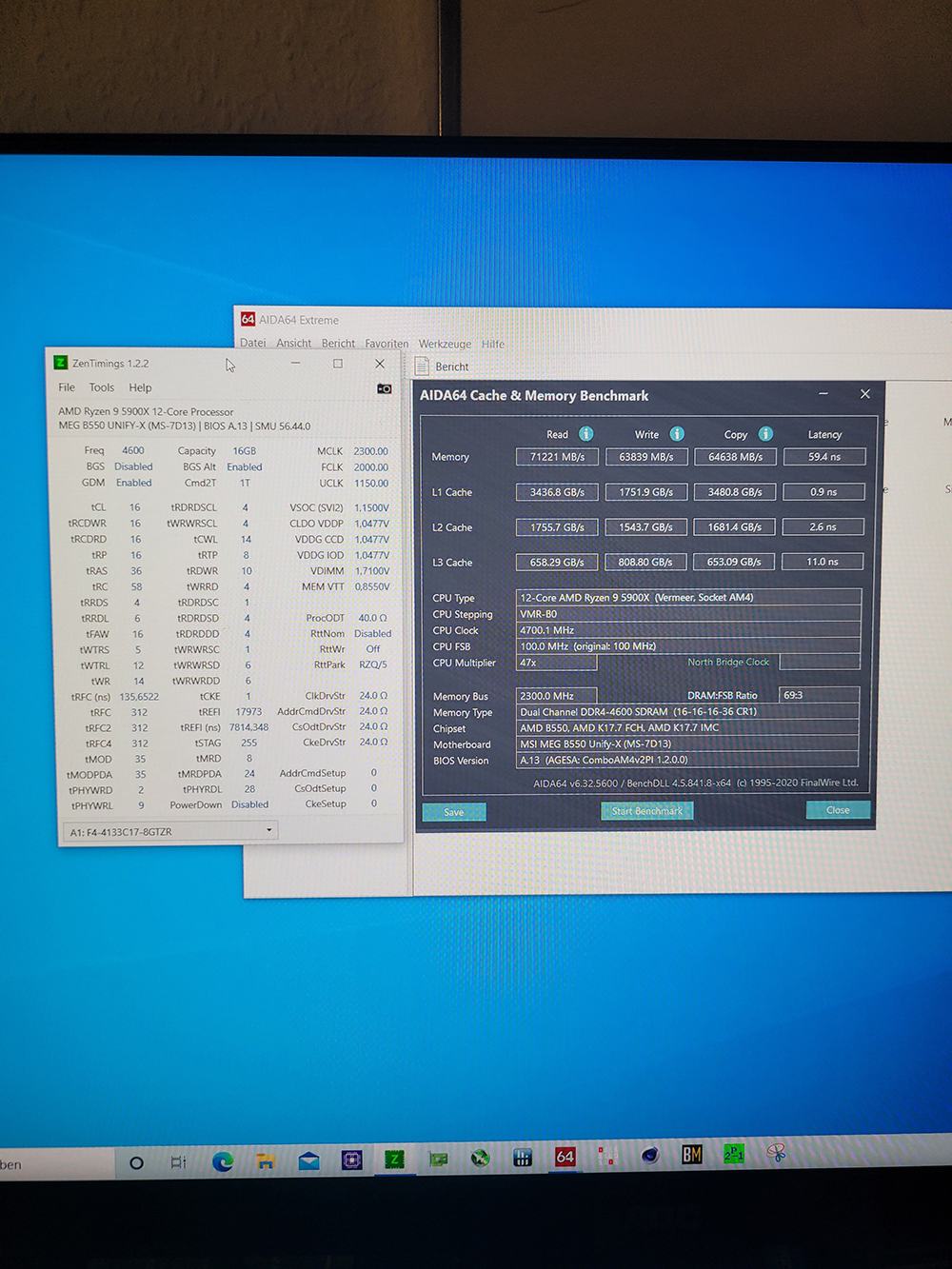Open the Mail app from the taskbar
The width and height of the screenshot is (952, 1269).
click(x=308, y=1161)
